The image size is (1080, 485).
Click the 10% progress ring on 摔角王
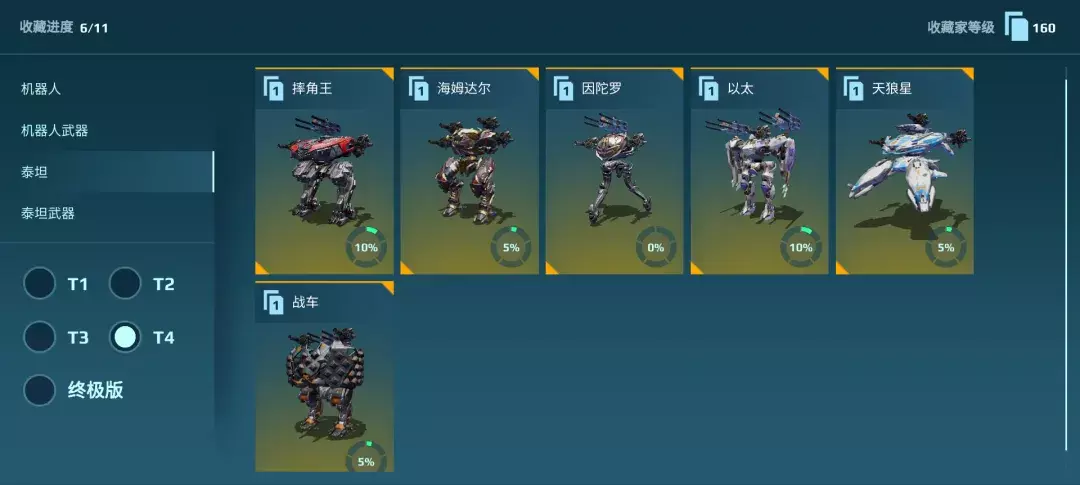pyautogui.click(x=366, y=247)
